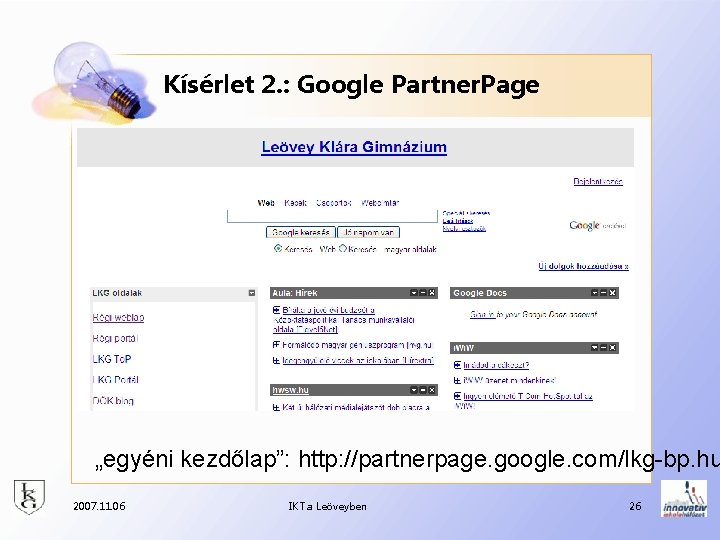
Task: Minimize the hwsw.hu widget
Action: [x=423, y=390]
